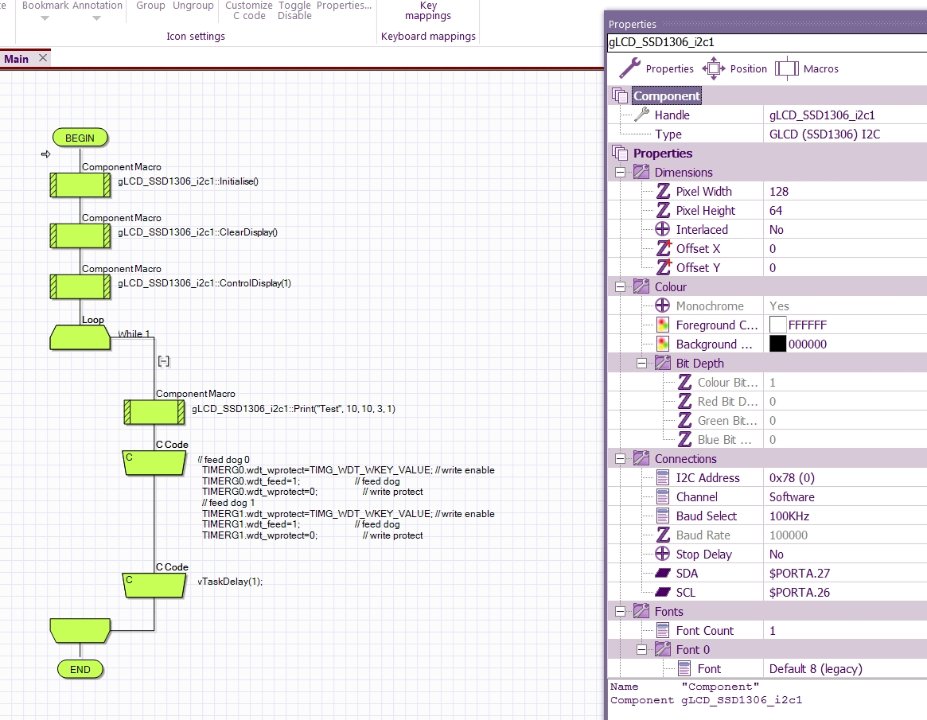Click the END flowchart node

(x=80, y=669)
